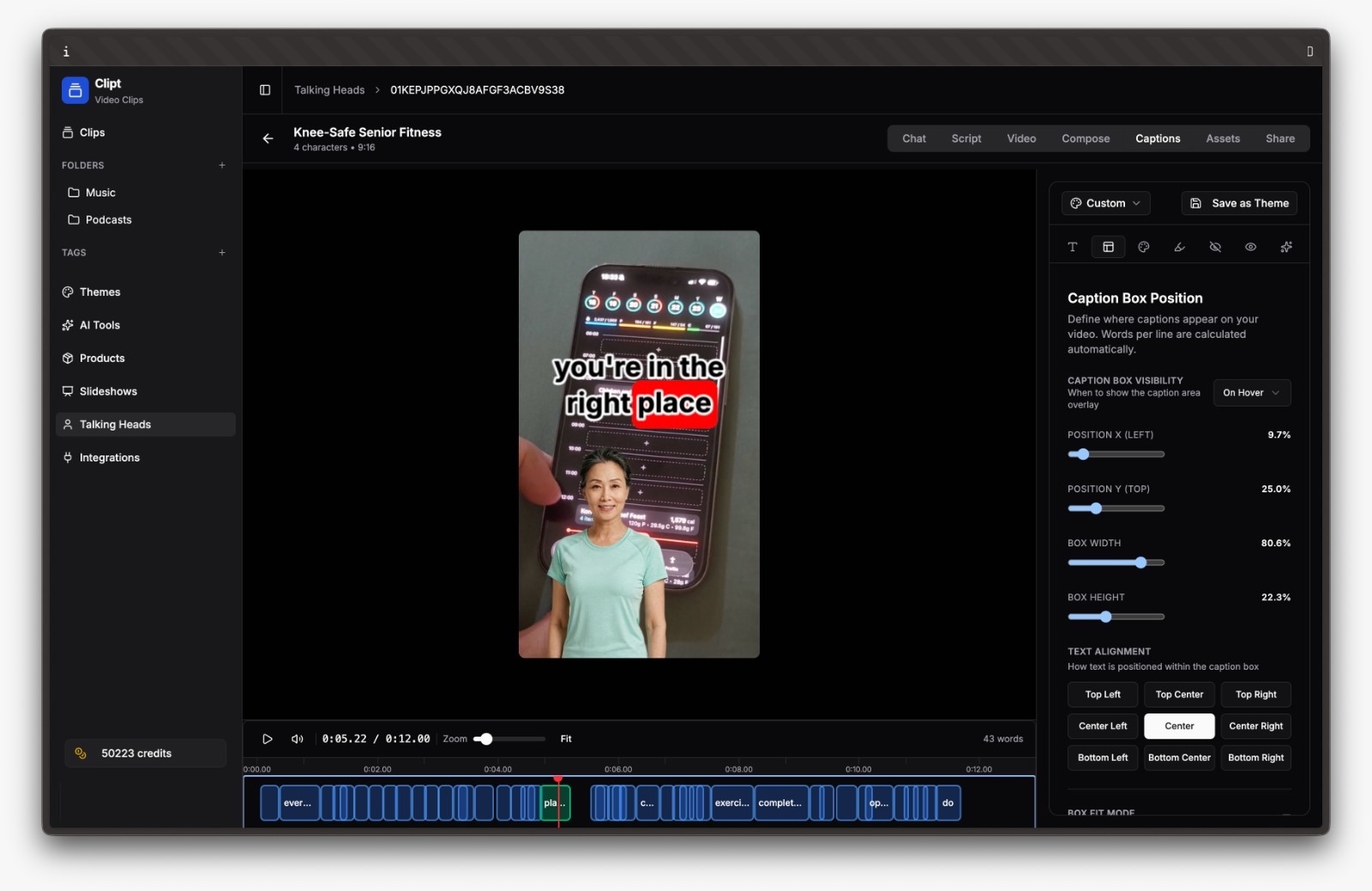
Task: Set text alignment to Top Center
Action: (x=1179, y=695)
